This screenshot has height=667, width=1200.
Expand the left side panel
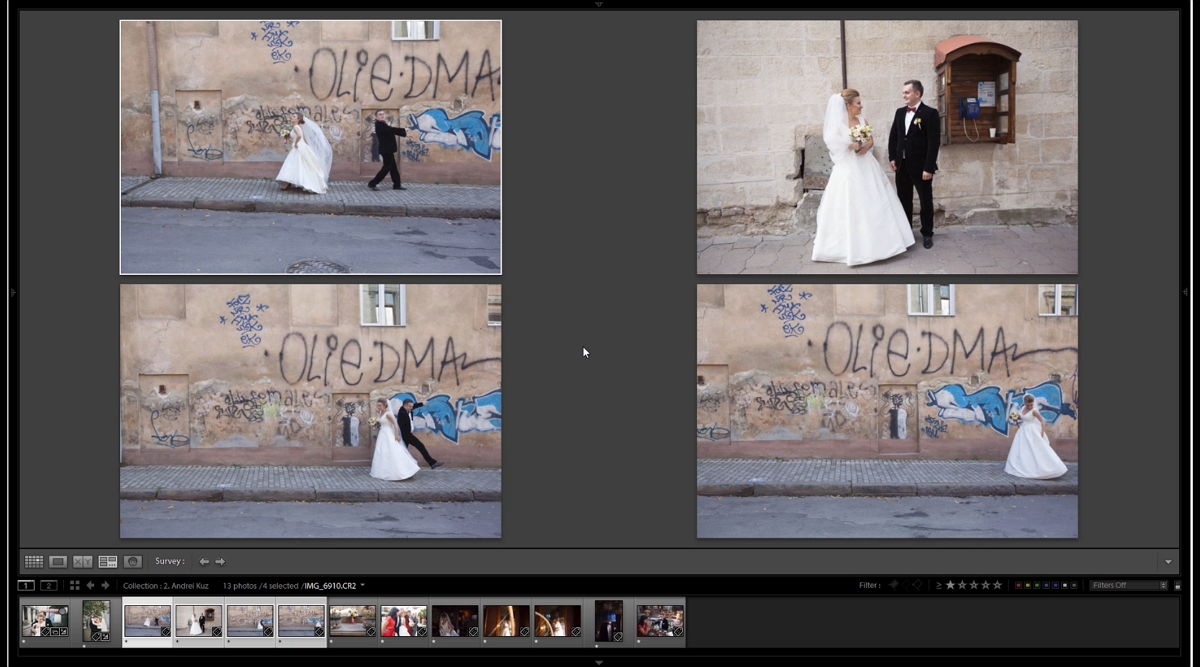[13, 292]
